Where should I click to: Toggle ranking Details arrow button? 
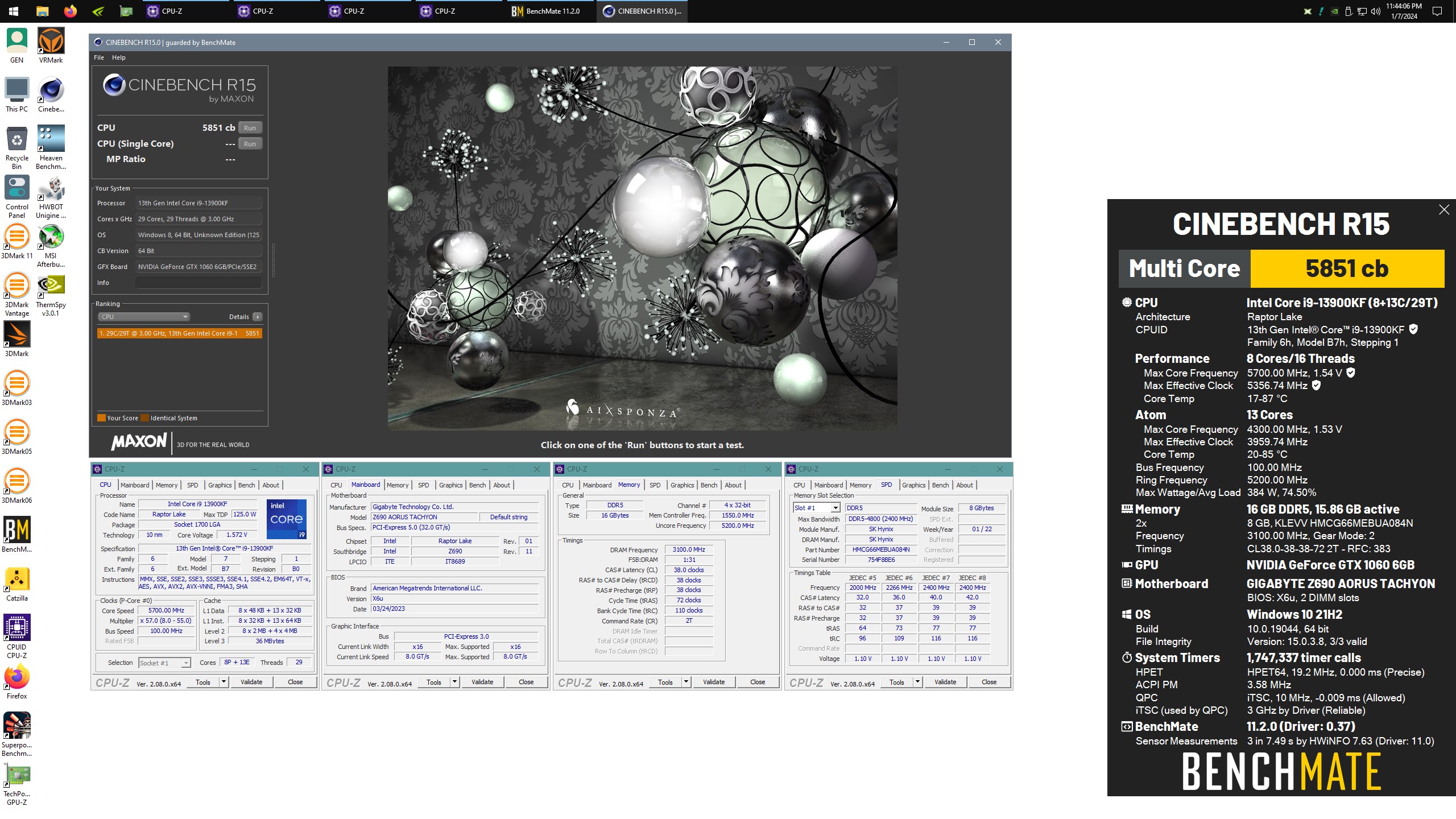[x=258, y=317]
